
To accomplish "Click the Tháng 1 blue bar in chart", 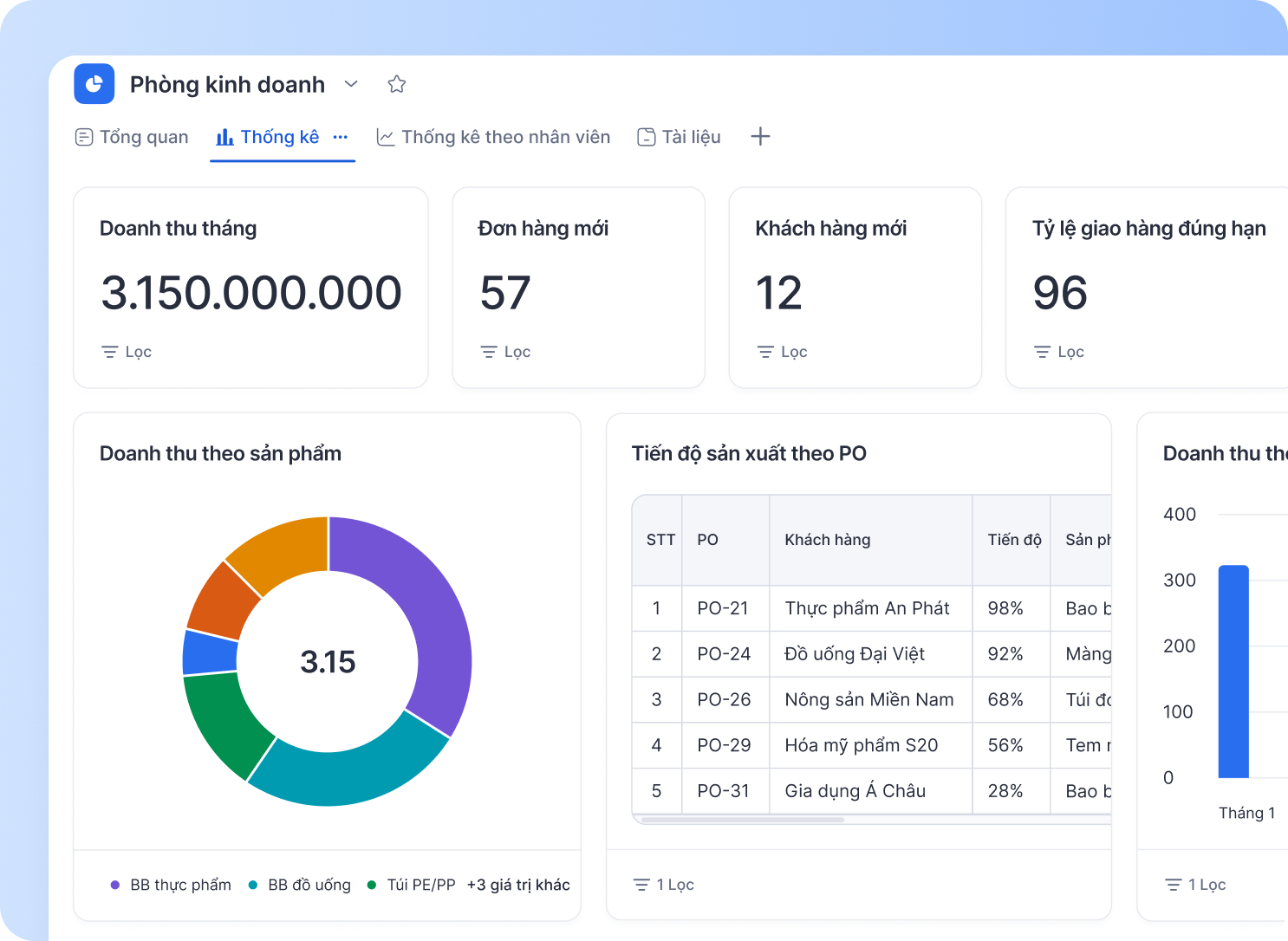I will [x=1233, y=672].
